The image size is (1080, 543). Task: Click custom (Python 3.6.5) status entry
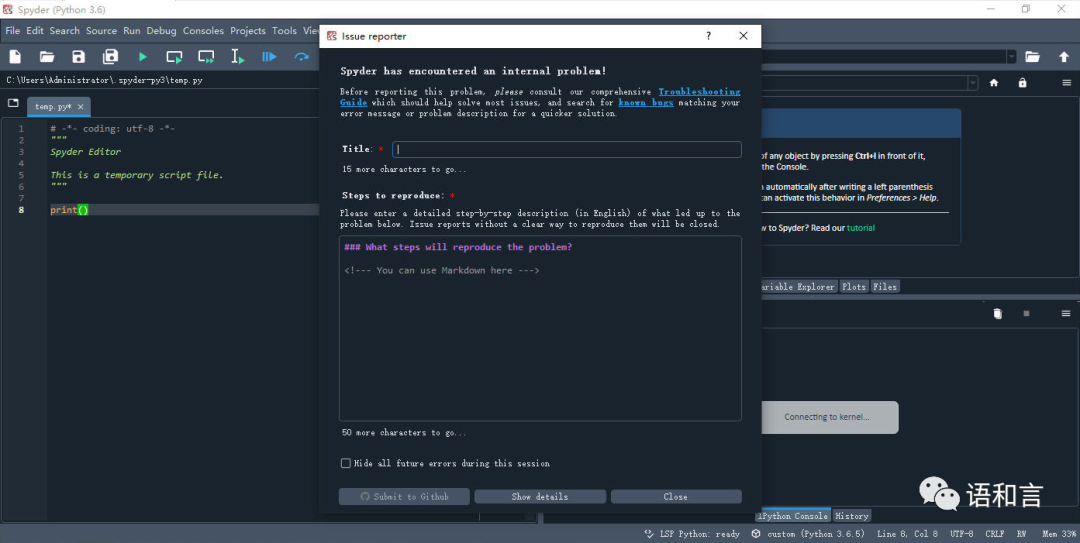pyautogui.click(x=816, y=534)
